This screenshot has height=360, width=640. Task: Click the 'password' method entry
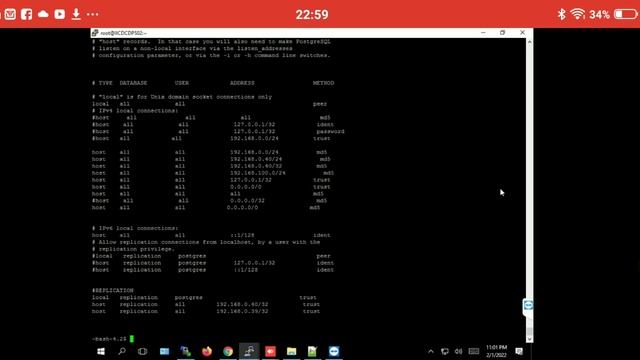pyautogui.click(x=330, y=131)
